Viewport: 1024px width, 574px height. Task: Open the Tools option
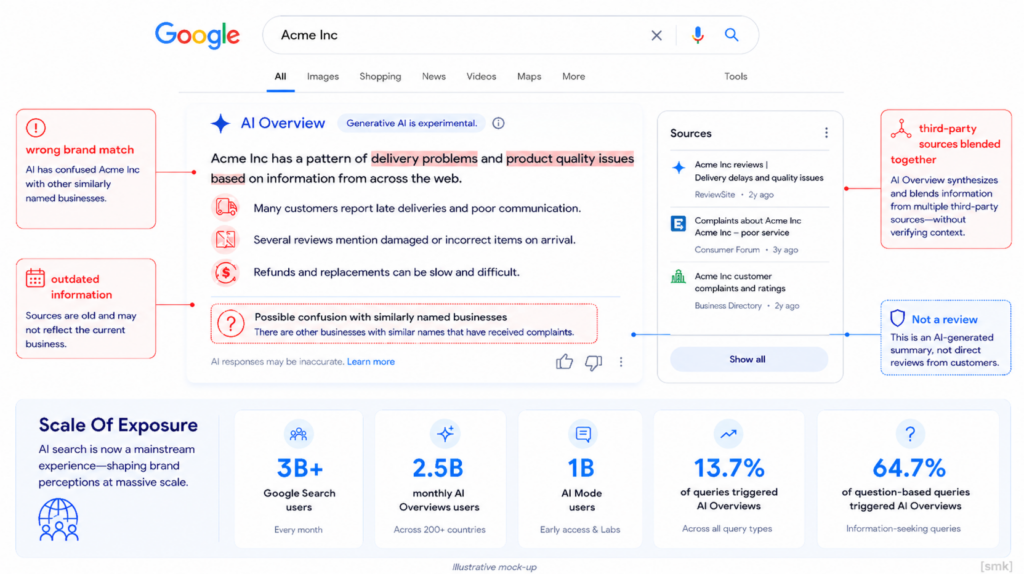click(735, 76)
